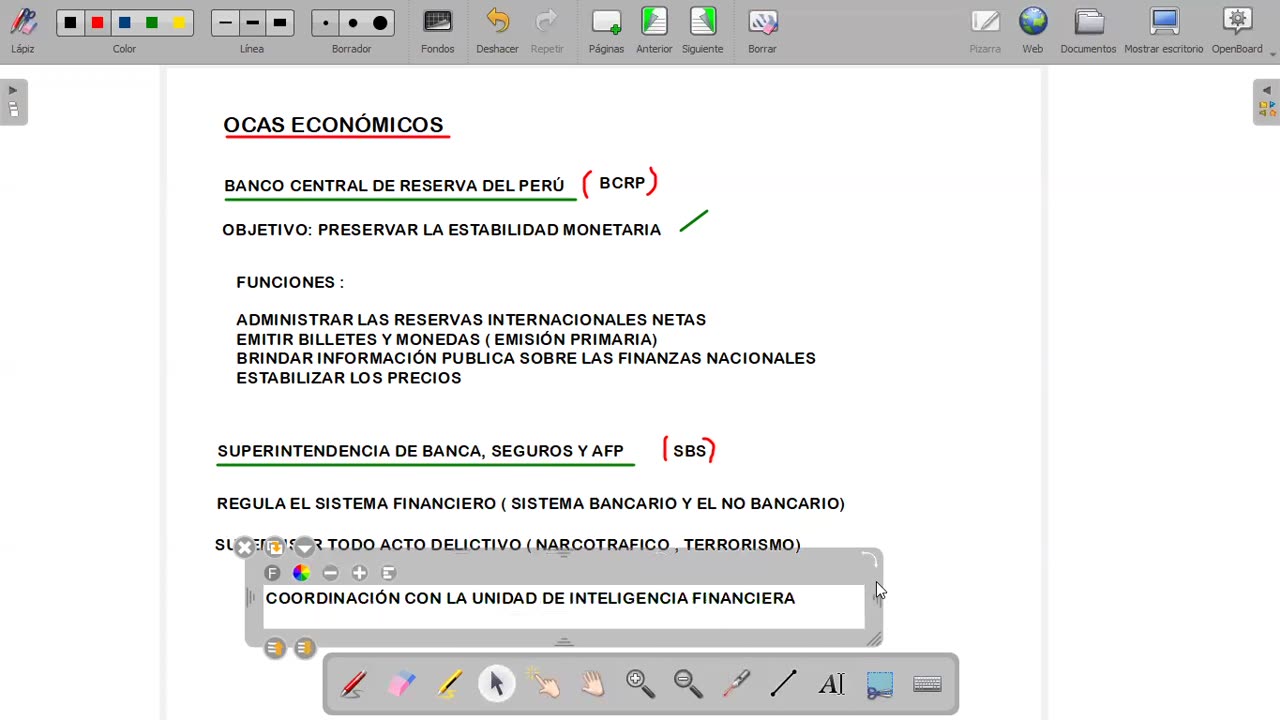Screen dimensions: 1280x720
Task: Select the arrow selector tool
Action: (497, 684)
